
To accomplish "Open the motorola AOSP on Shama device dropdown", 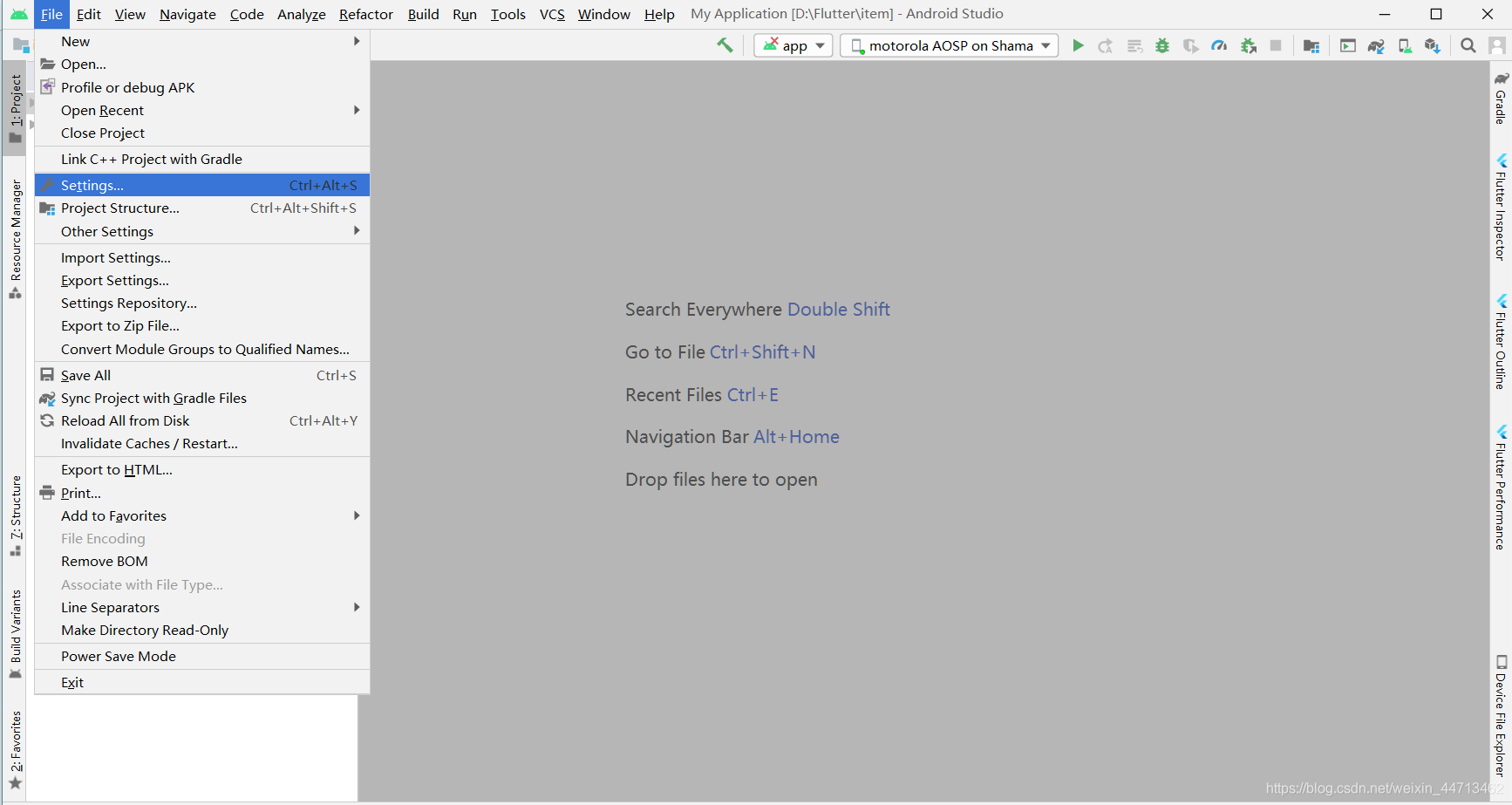I will click(x=949, y=45).
